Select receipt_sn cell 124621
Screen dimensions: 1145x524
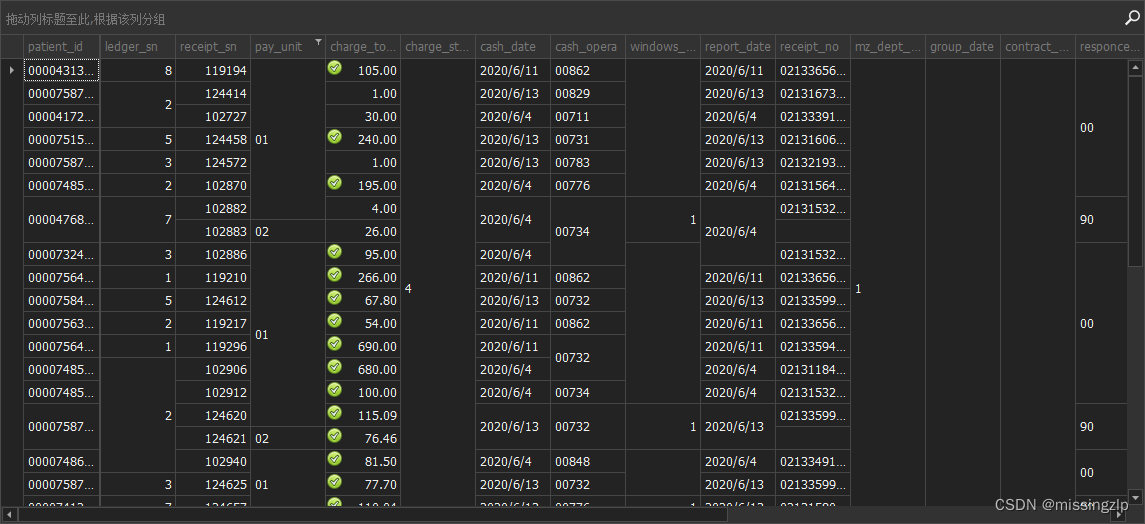click(x=212, y=439)
